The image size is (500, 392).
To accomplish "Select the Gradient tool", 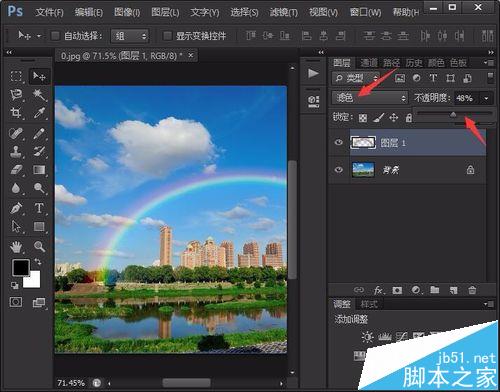I will [x=39, y=170].
